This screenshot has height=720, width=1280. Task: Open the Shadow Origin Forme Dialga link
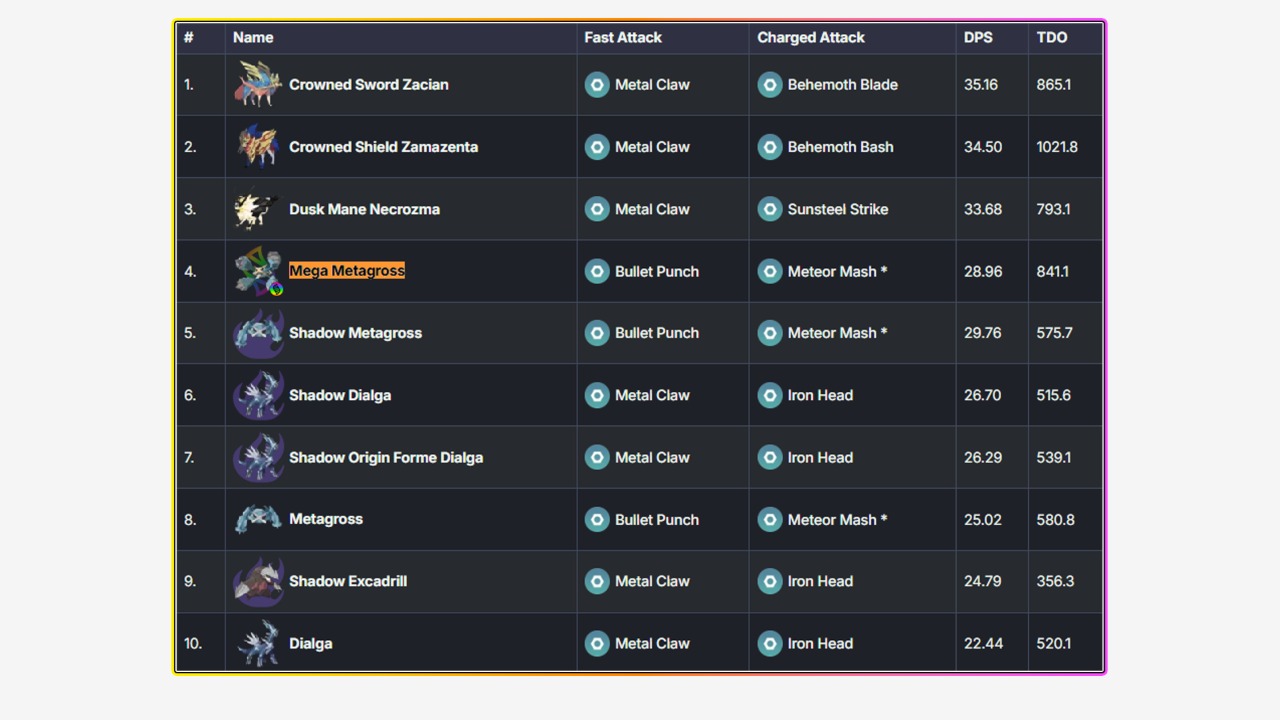click(x=386, y=458)
